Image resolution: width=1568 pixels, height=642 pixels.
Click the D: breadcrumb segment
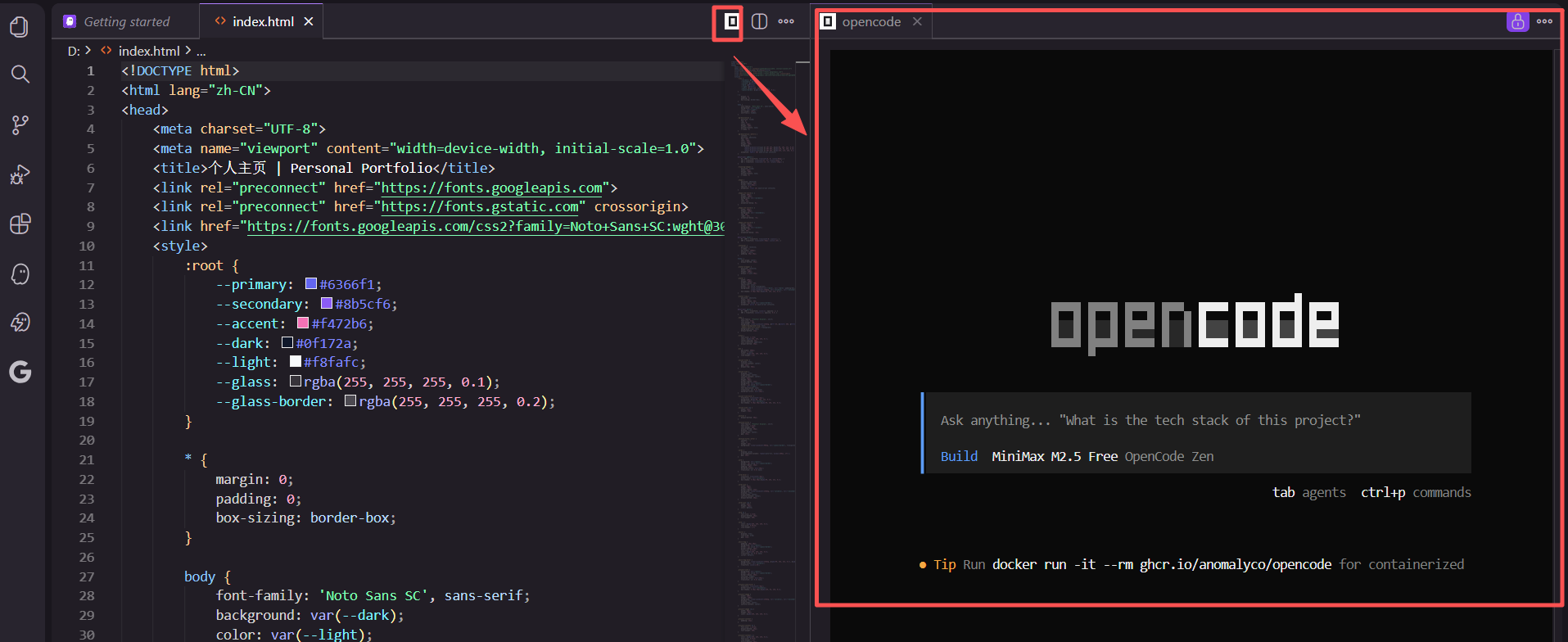point(74,51)
